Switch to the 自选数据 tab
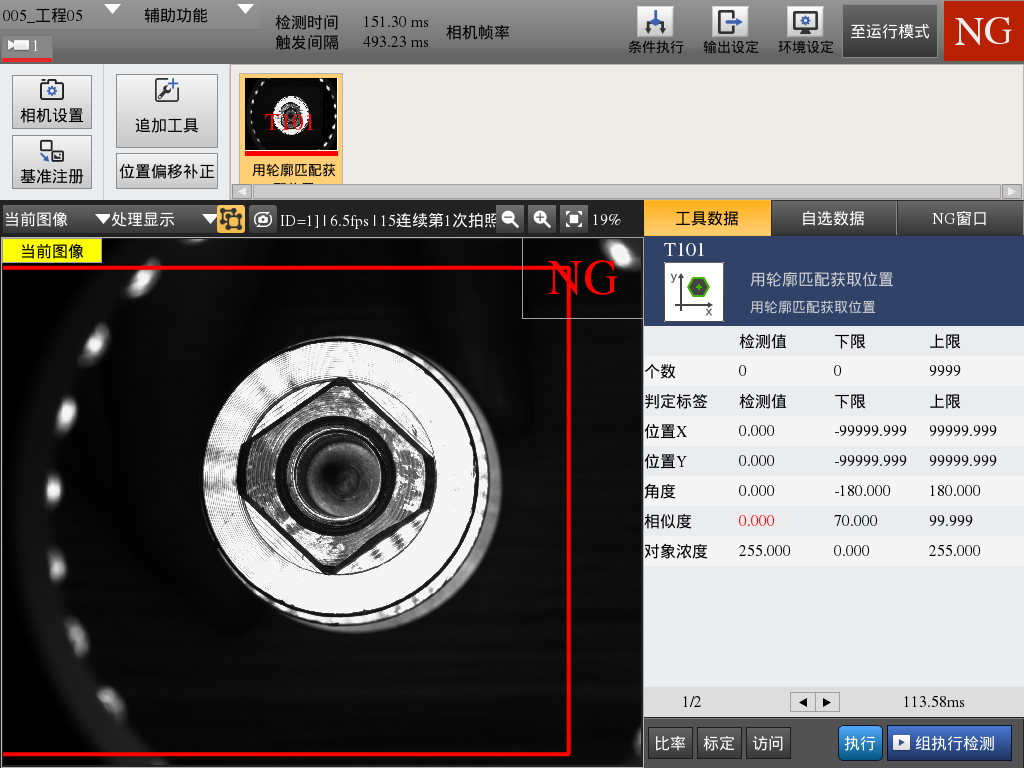 pos(834,217)
